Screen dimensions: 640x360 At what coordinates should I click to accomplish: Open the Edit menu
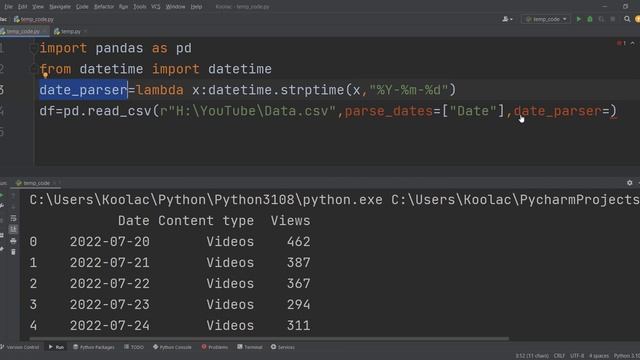(x=22, y=7)
